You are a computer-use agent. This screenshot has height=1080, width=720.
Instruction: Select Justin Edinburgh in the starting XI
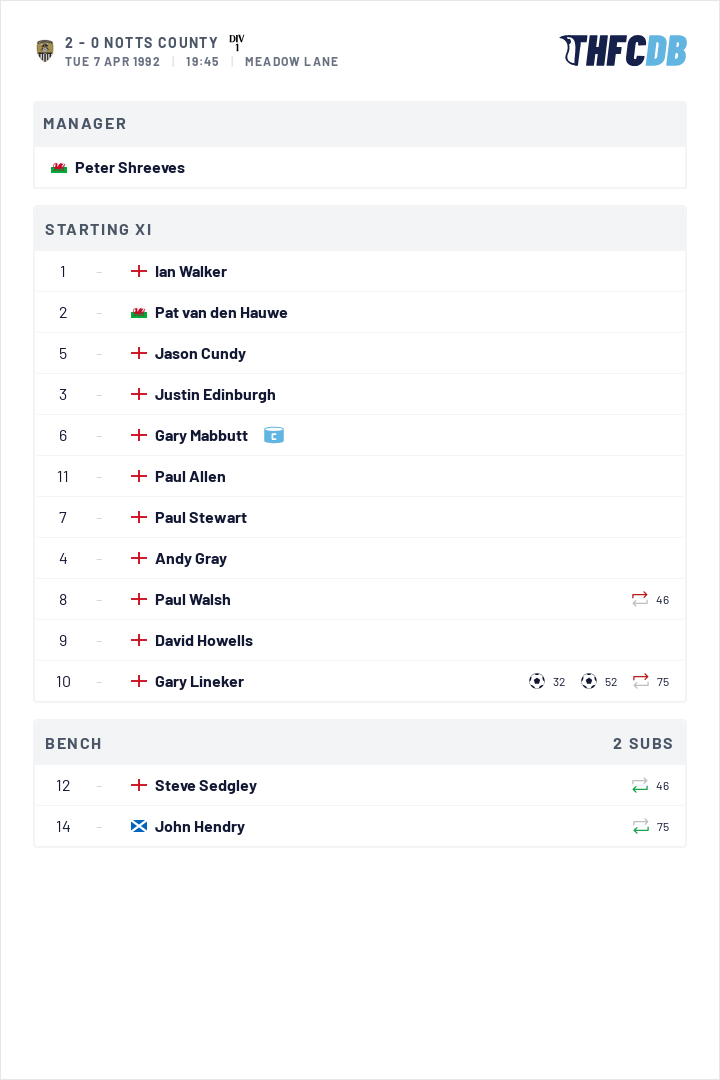(x=215, y=395)
